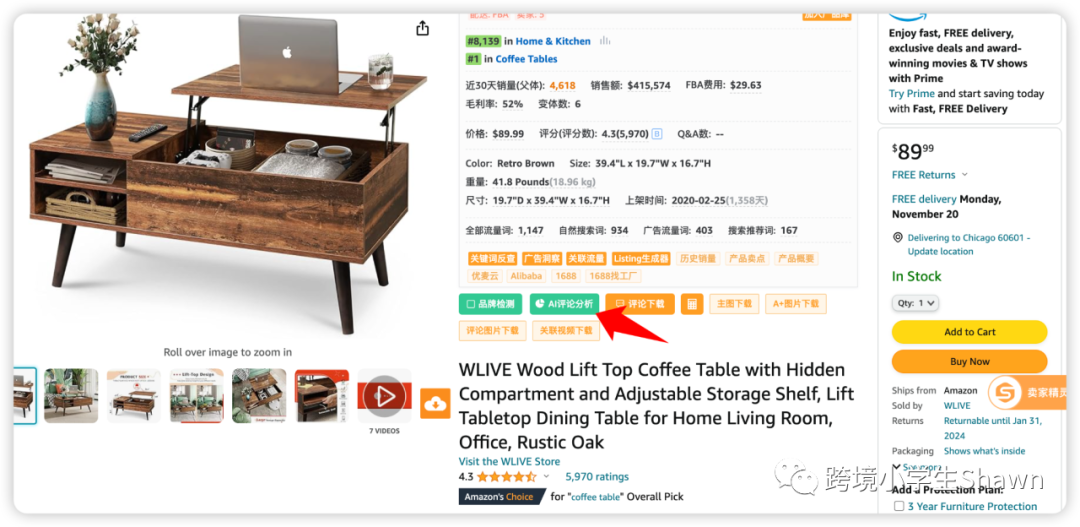Screen dimensions: 1080x527
Task: Toggle the 品牌检测 brand check button
Action: point(490,304)
